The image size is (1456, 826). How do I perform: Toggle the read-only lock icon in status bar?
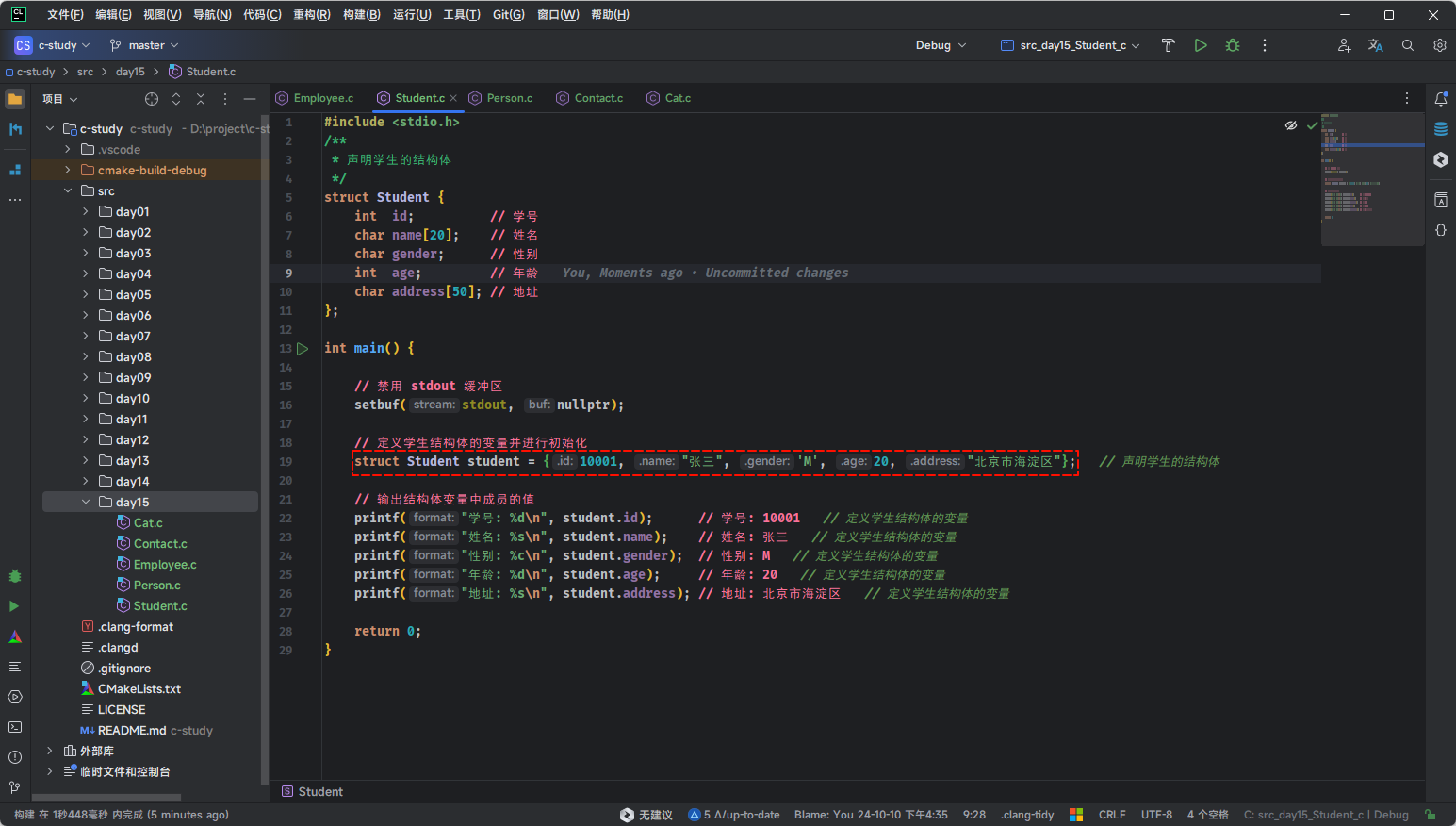(1430, 815)
